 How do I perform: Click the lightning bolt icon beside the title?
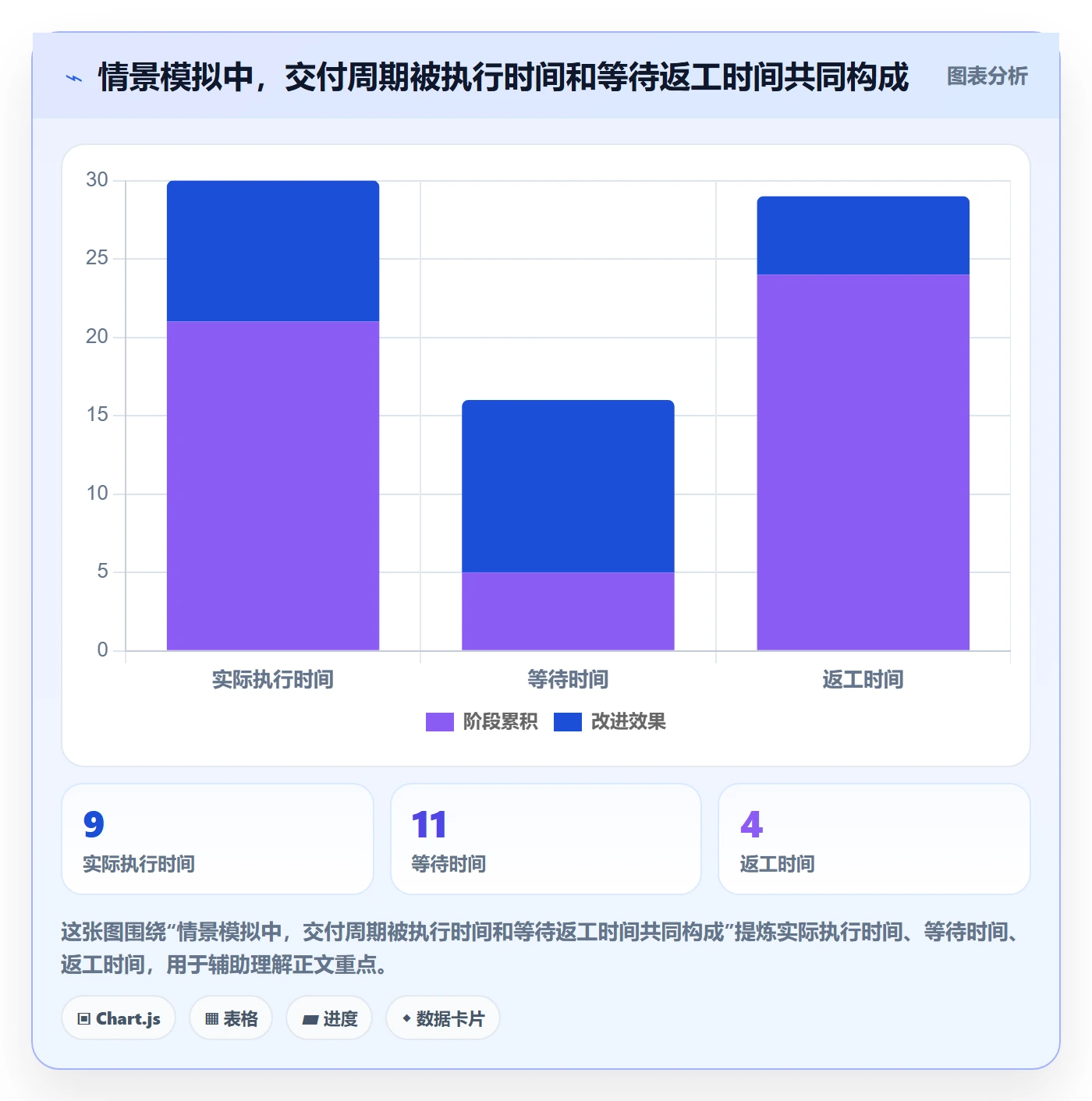pos(74,78)
